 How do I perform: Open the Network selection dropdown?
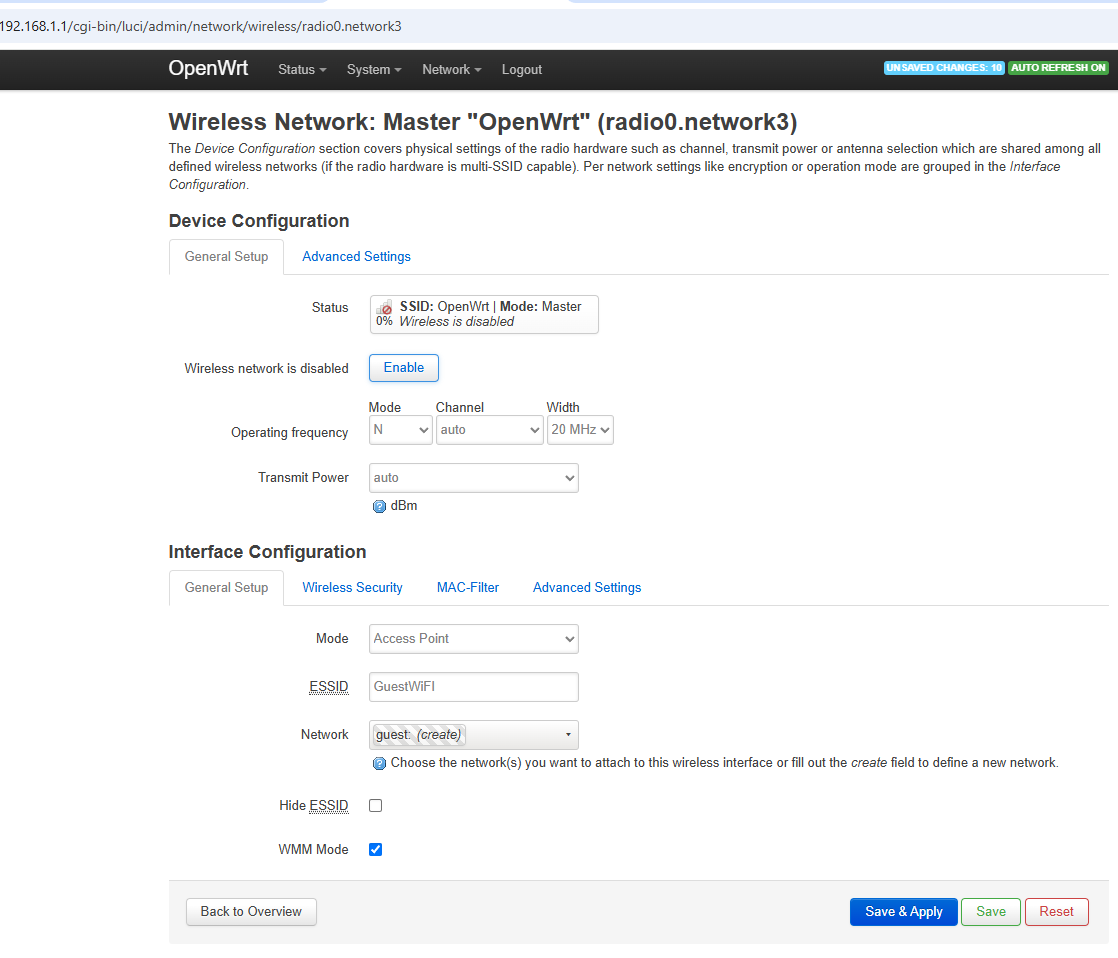point(473,735)
